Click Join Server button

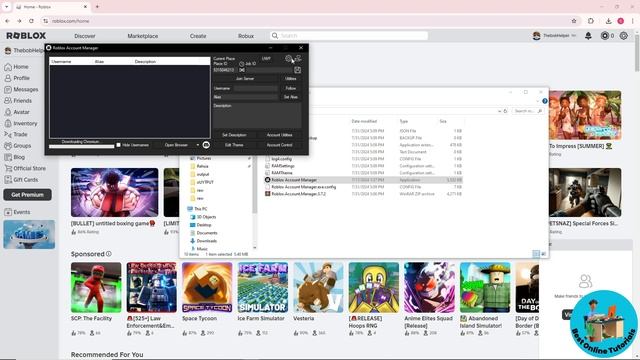point(245,78)
